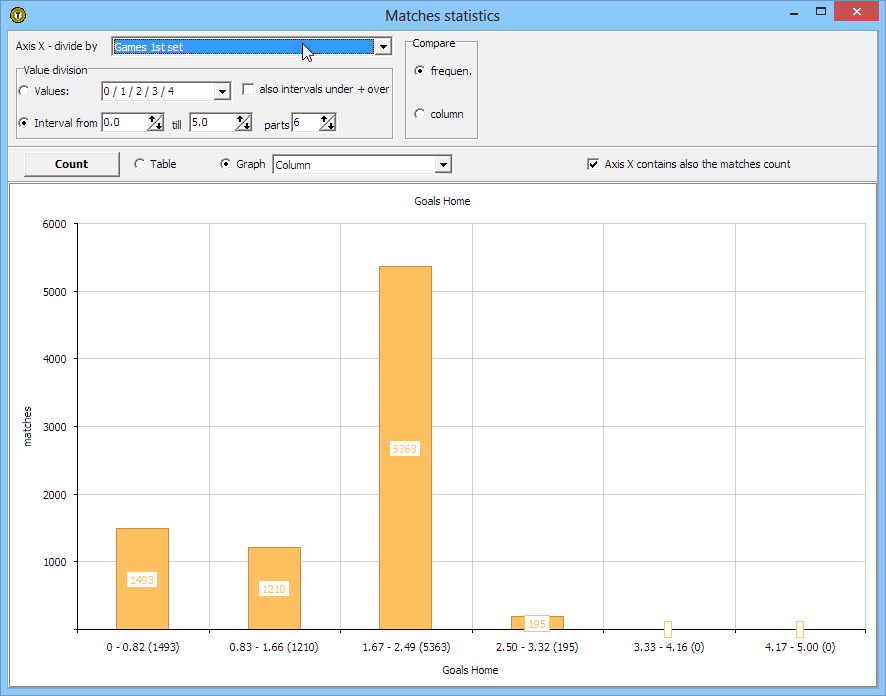Click the parts number field

pyautogui.click(x=304, y=123)
